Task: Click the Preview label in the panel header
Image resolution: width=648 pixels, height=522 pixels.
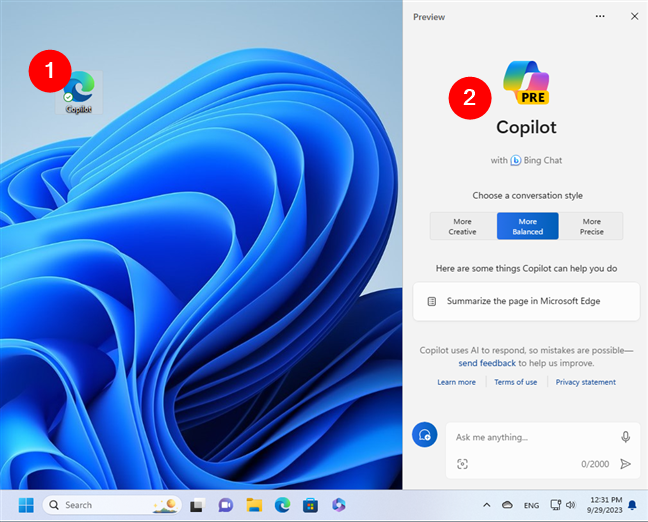Action: coord(429,17)
